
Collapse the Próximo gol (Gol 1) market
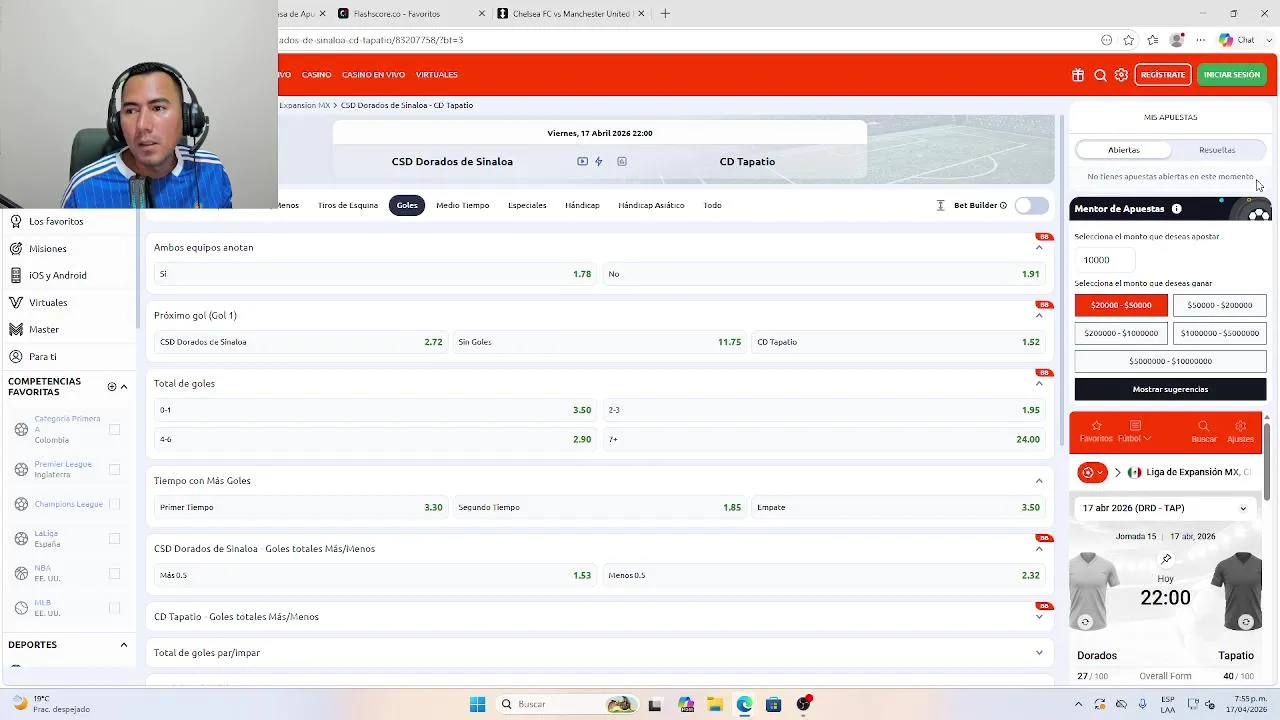[1039, 316]
